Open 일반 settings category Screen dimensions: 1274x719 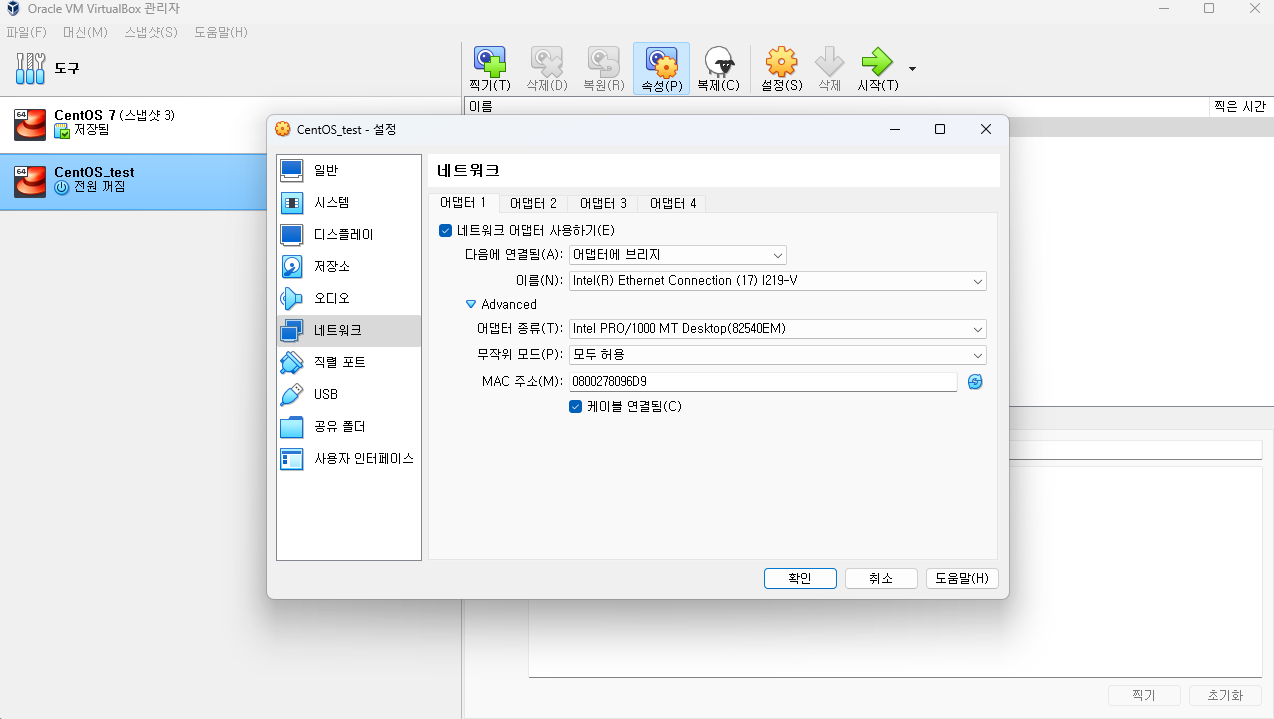pos(349,170)
